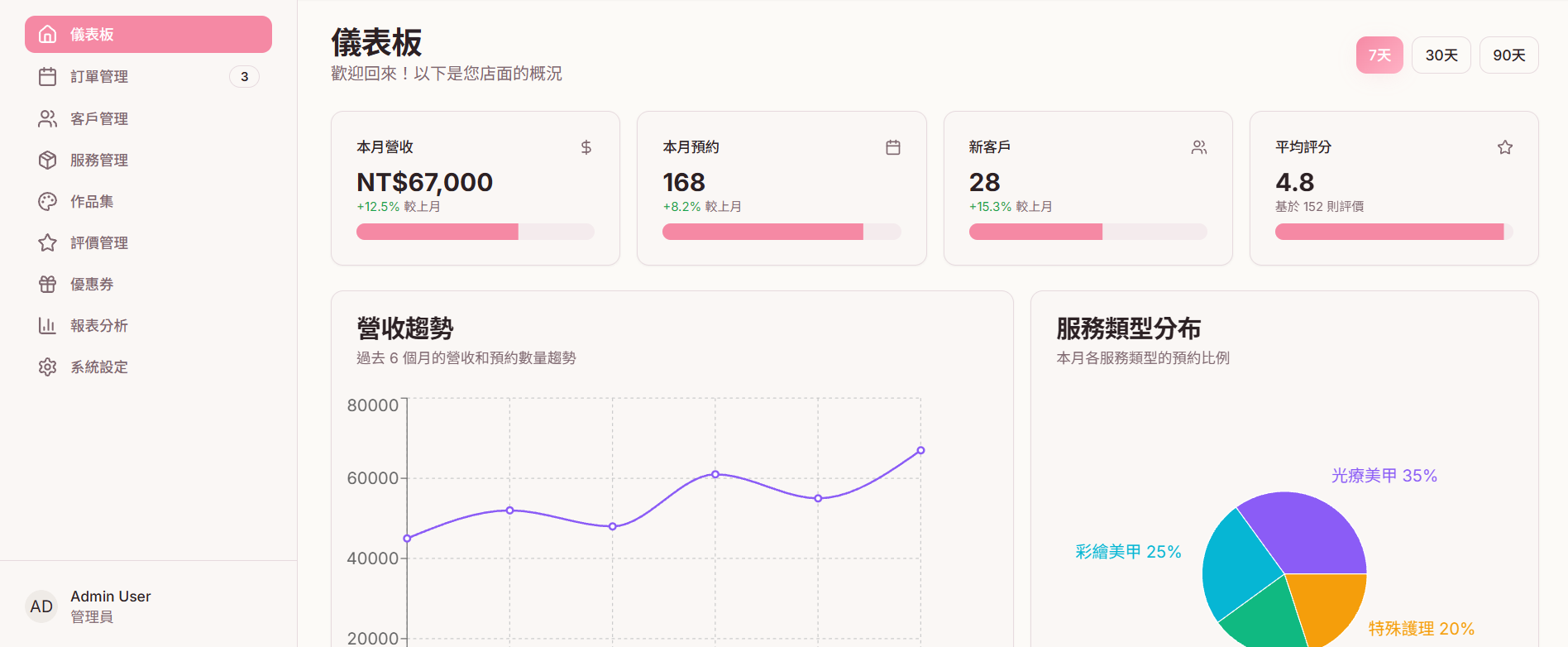Click the +8.2% 較上月 text

click(702, 207)
